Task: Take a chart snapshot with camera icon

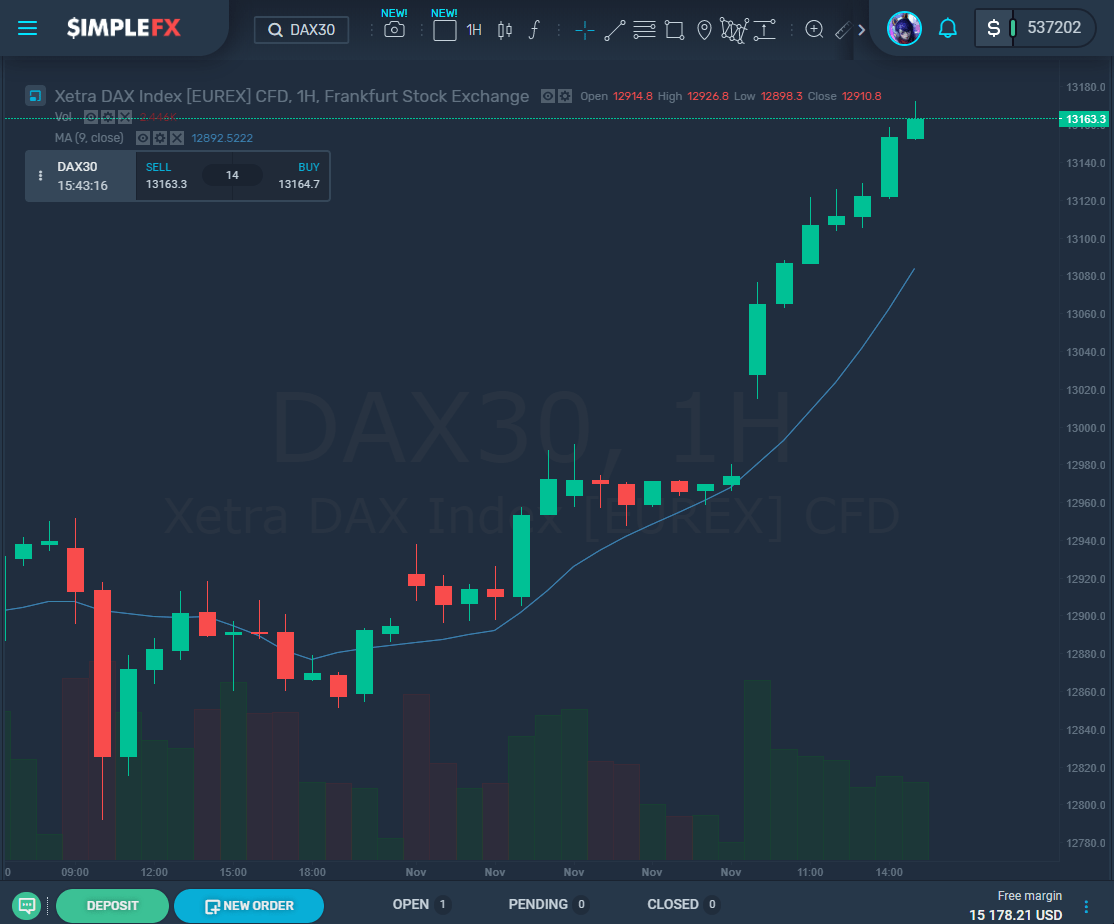Action: point(394,30)
